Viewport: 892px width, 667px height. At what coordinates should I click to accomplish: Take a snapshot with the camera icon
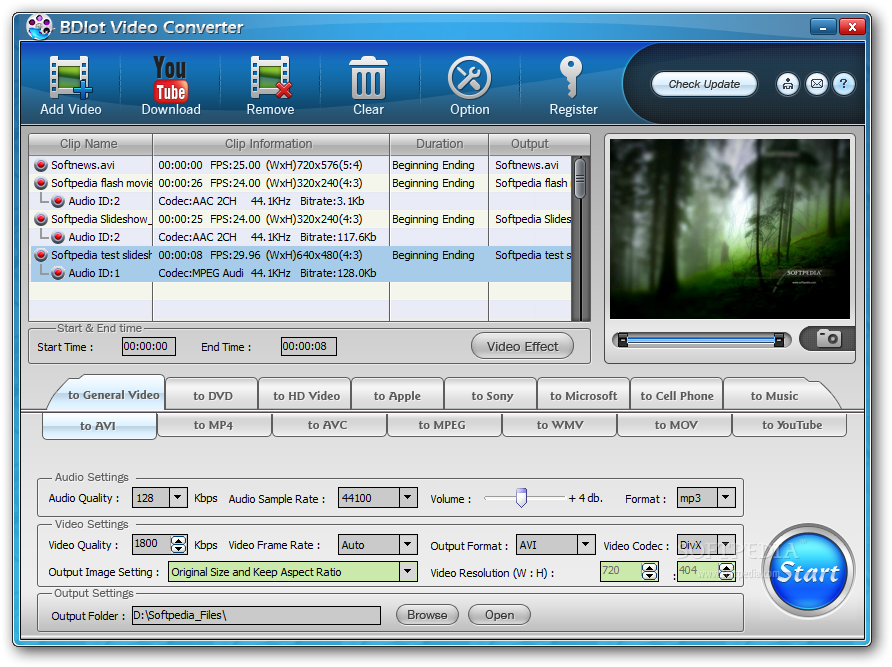coord(828,339)
